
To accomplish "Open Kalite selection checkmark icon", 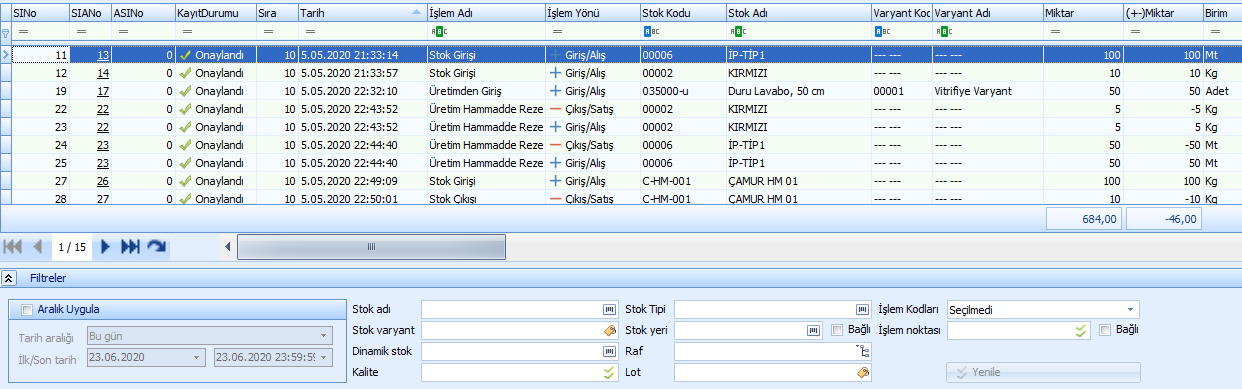I will [x=609, y=372].
